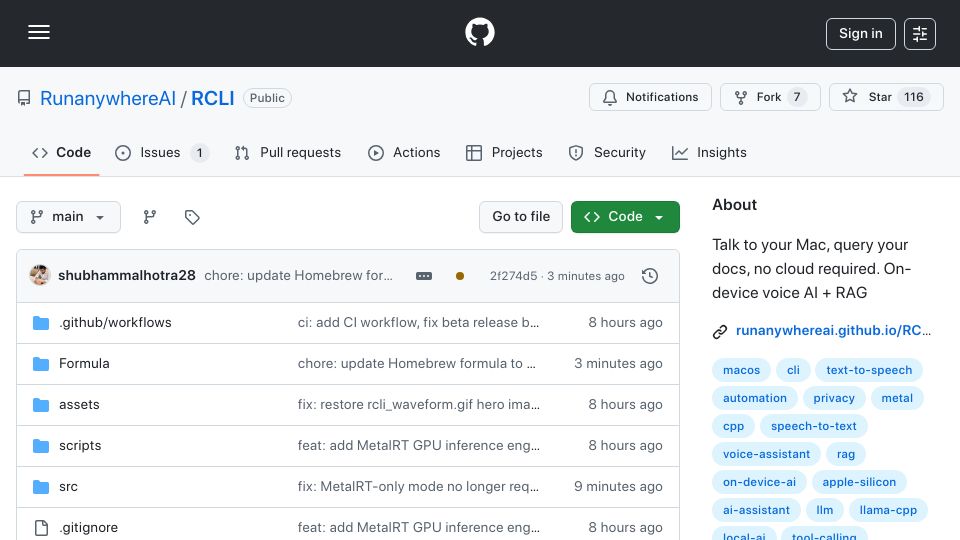Open commit 'fix: restore rcli_waveform.gif hero'

pos(419,405)
